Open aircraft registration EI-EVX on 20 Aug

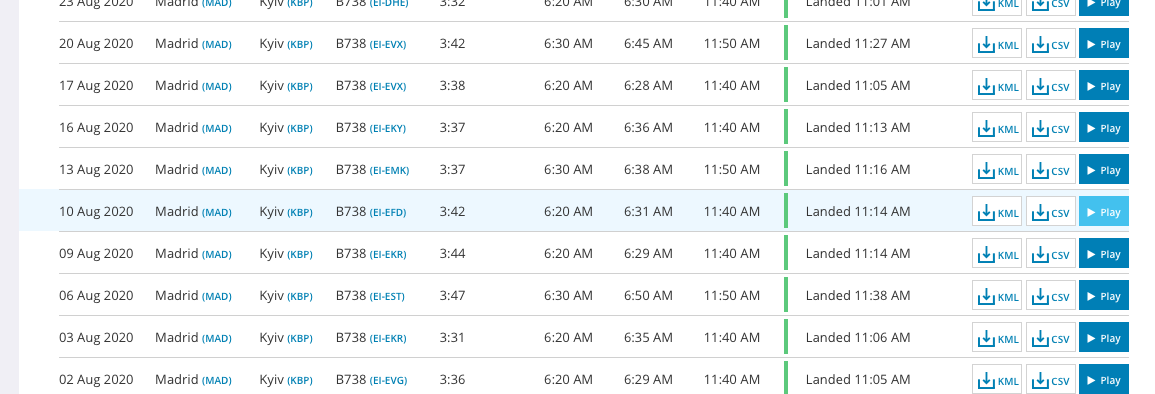tap(387, 44)
